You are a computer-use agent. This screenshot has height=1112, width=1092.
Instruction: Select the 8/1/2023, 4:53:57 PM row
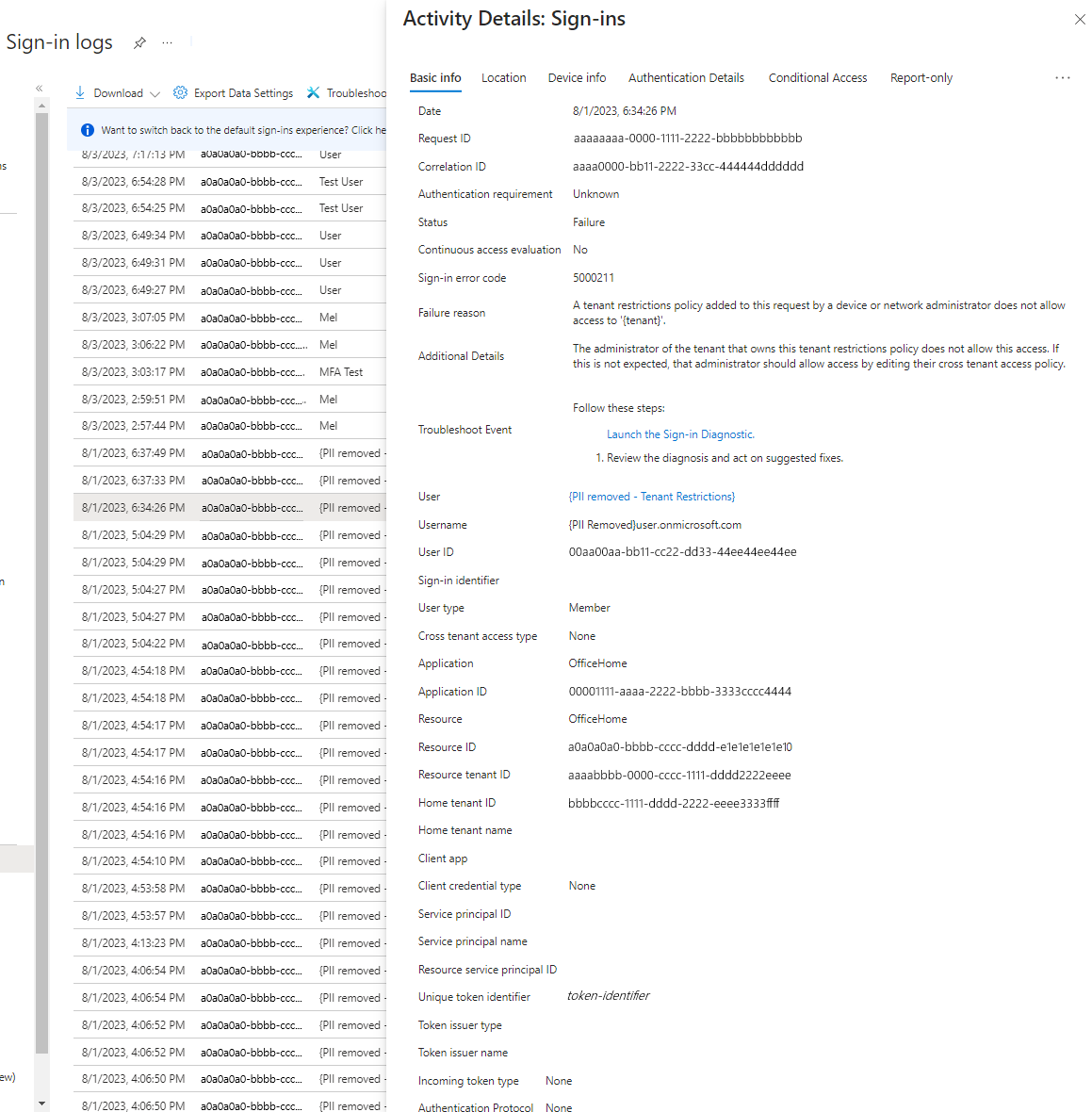[230, 916]
